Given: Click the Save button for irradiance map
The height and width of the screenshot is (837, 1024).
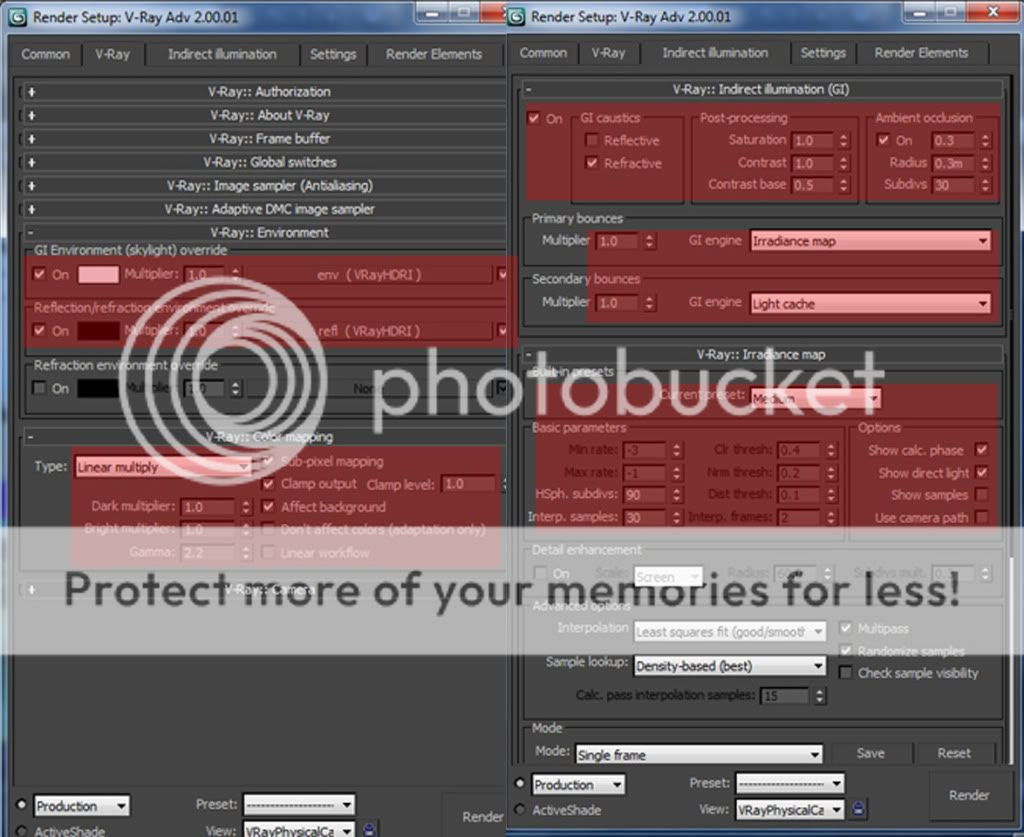Looking at the screenshot, I should [871, 753].
